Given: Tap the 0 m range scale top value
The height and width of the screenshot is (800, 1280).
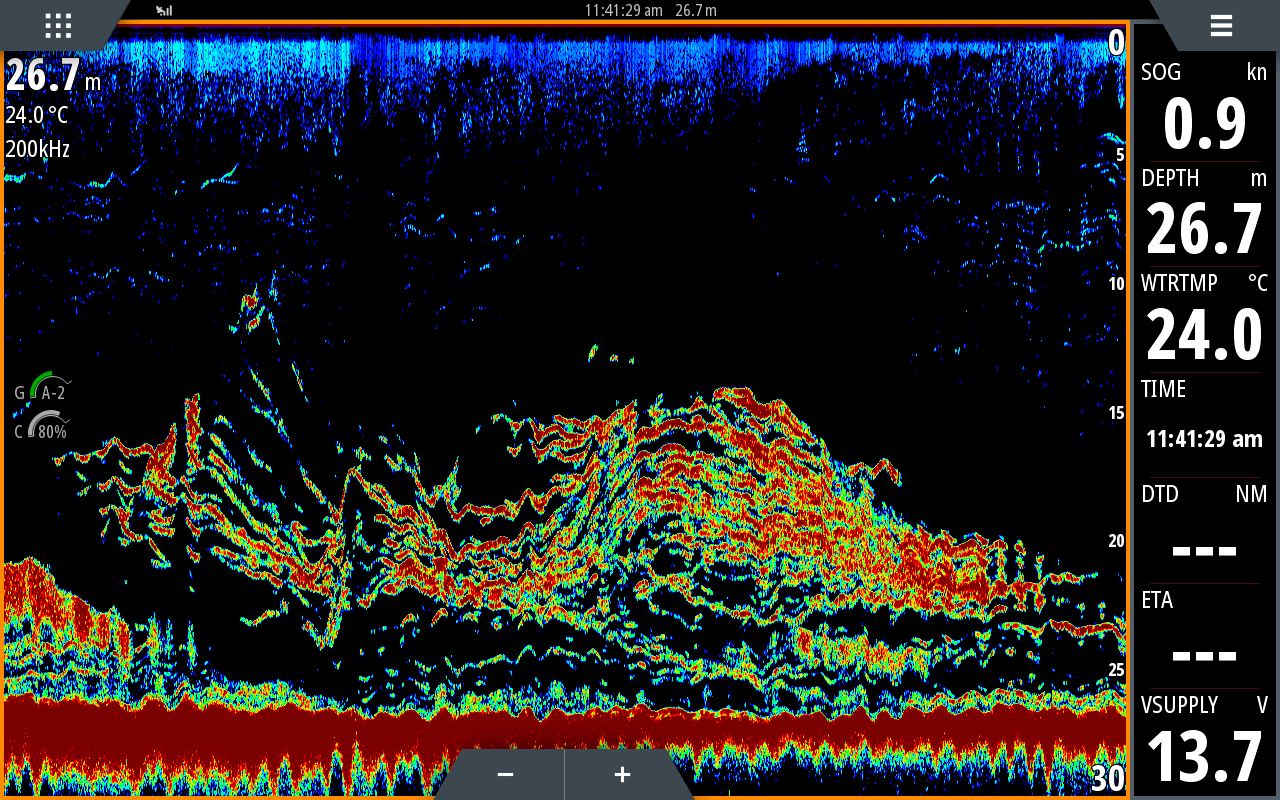Looking at the screenshot, I should coord(1116,42).
